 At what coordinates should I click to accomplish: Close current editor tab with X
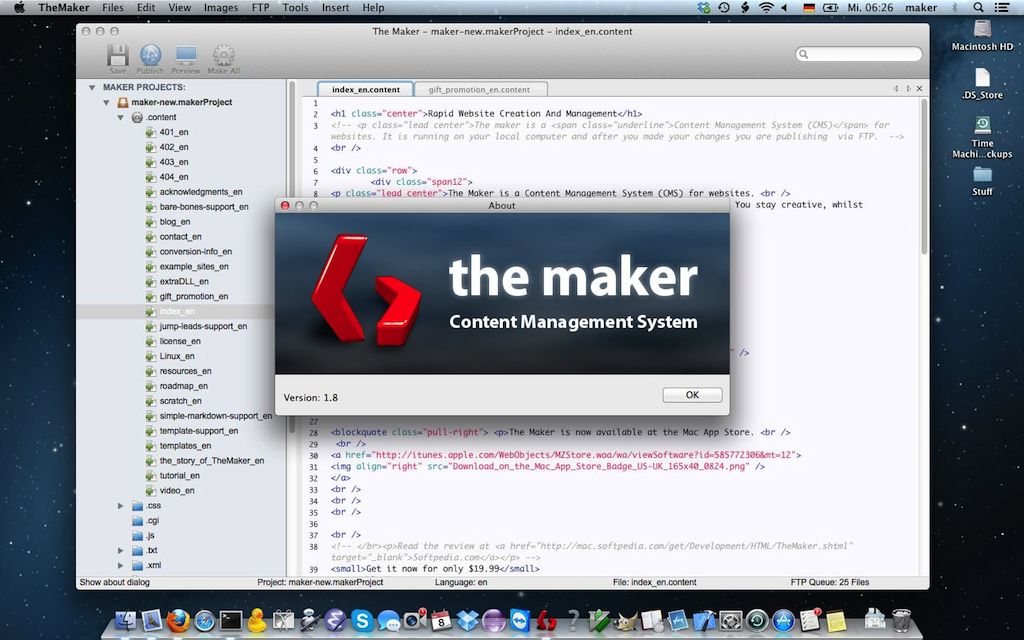[920, 88]
